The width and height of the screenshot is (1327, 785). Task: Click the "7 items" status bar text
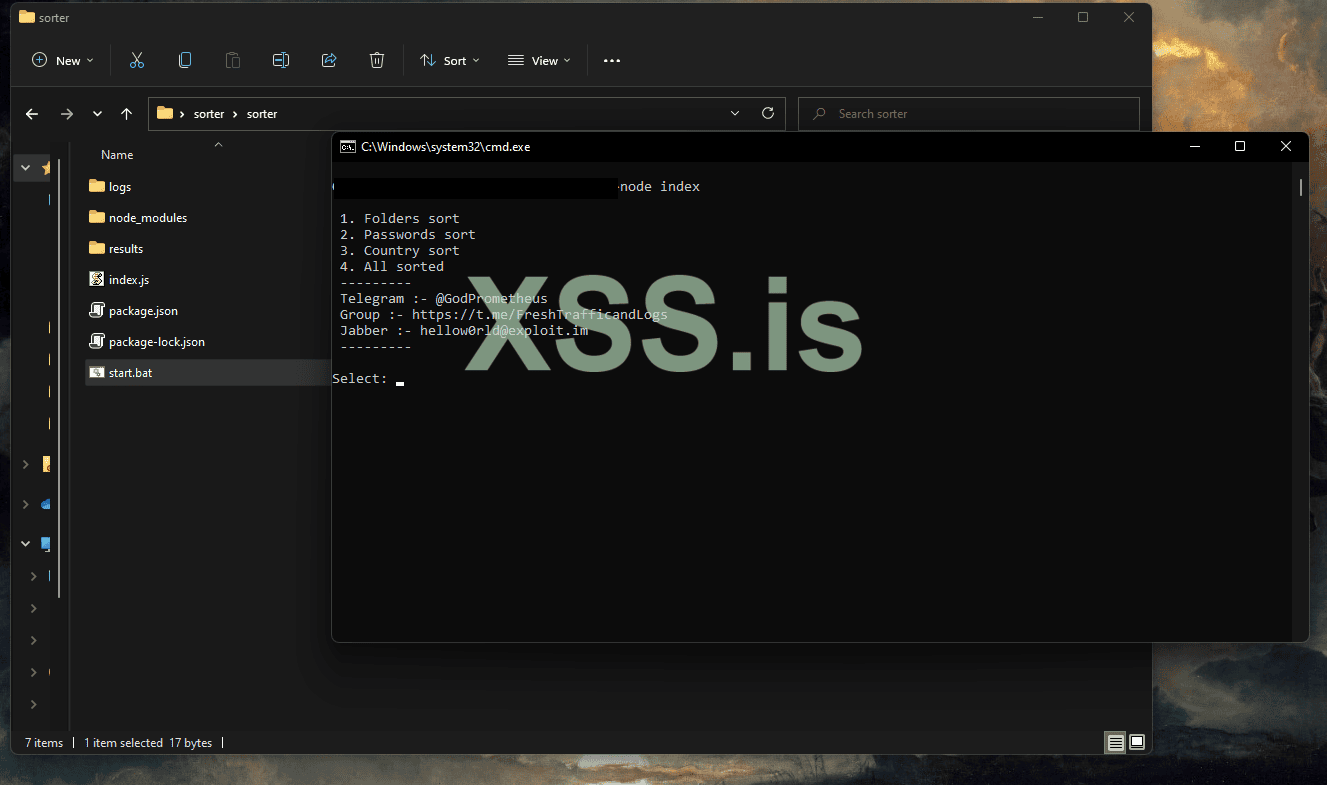coord(44,743)
